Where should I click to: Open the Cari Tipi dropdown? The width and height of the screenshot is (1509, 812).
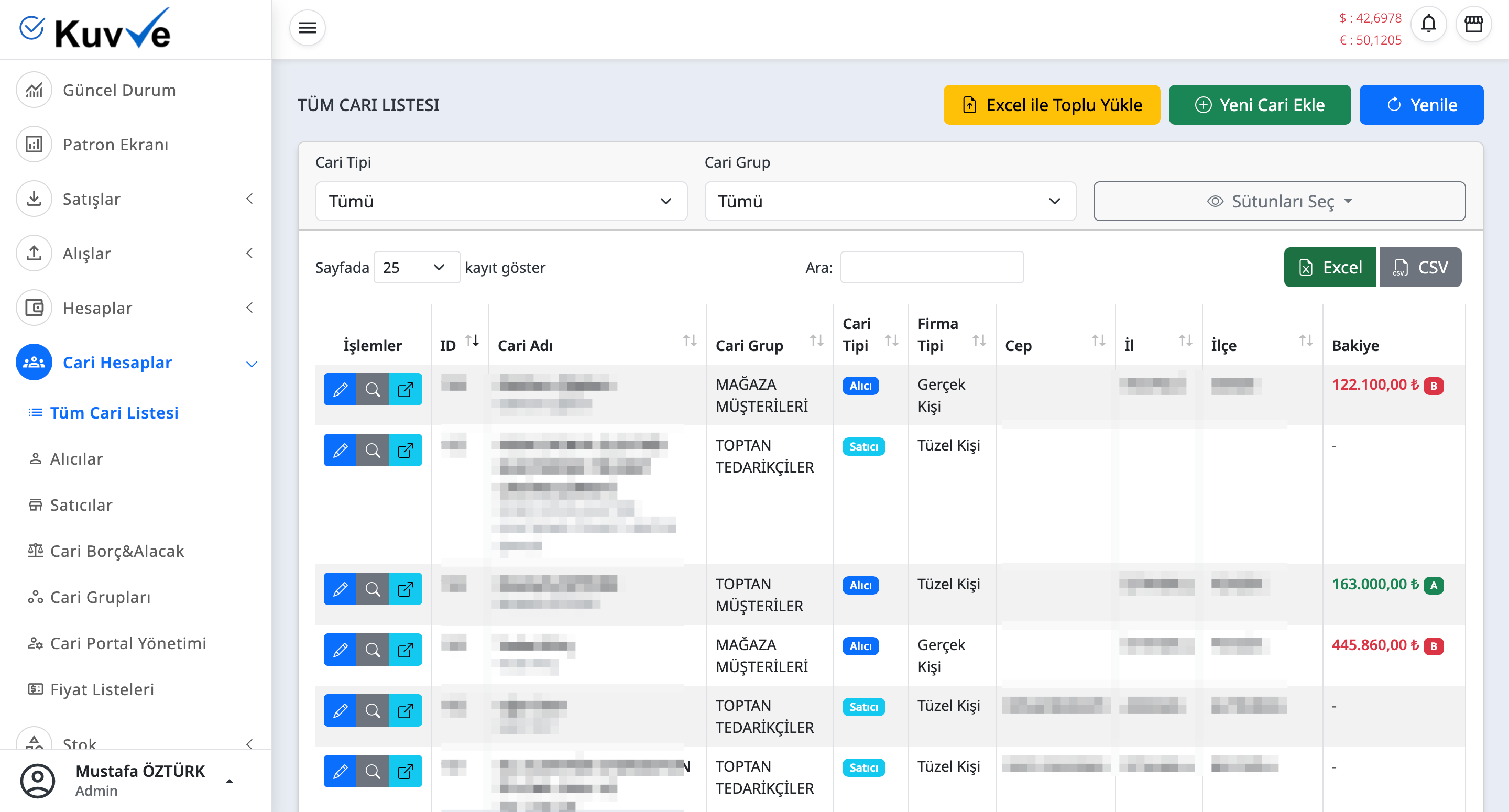point(501,201)
